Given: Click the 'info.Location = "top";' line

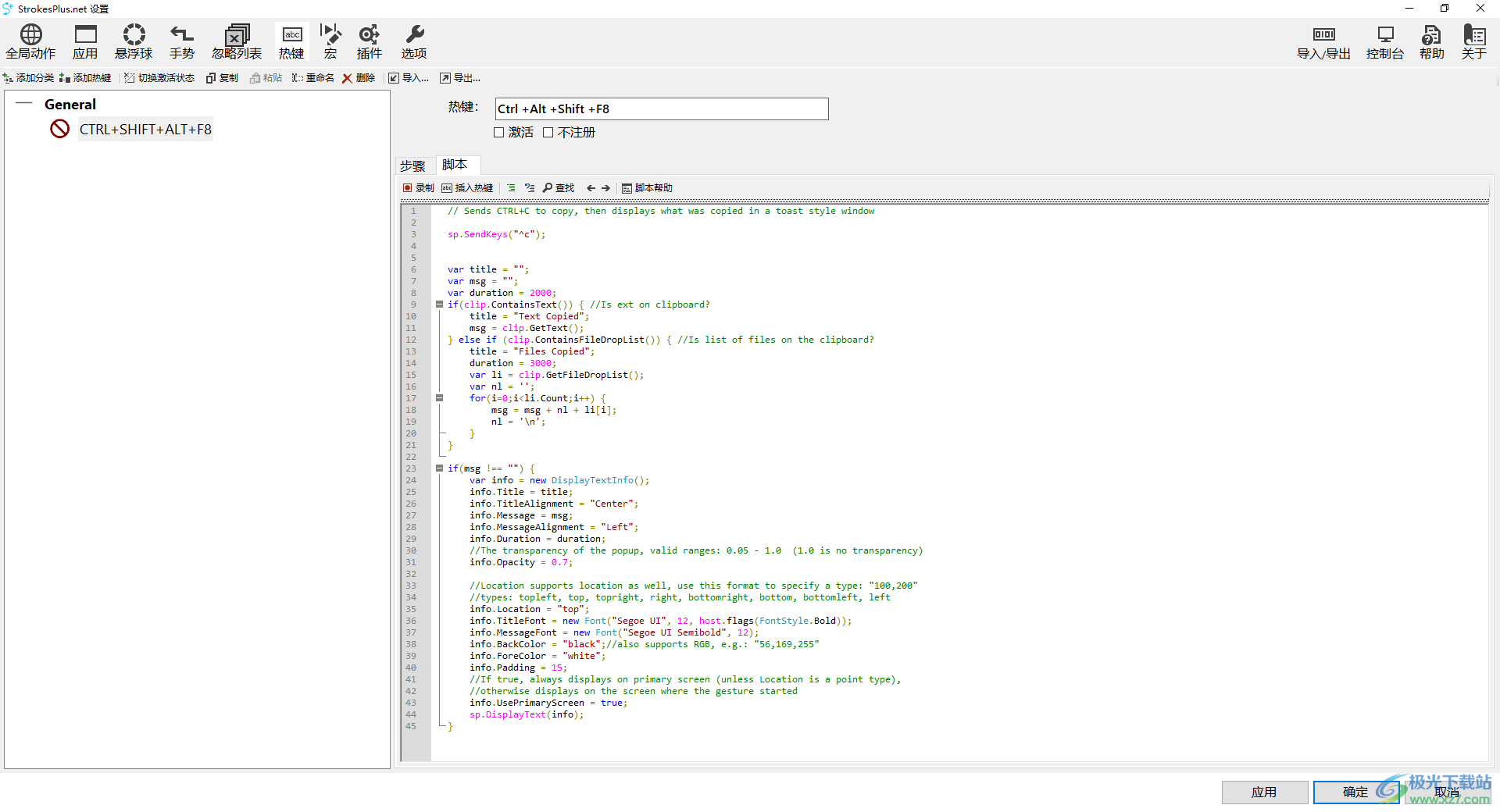Looking at the screenshot, I should click(530, 609).
